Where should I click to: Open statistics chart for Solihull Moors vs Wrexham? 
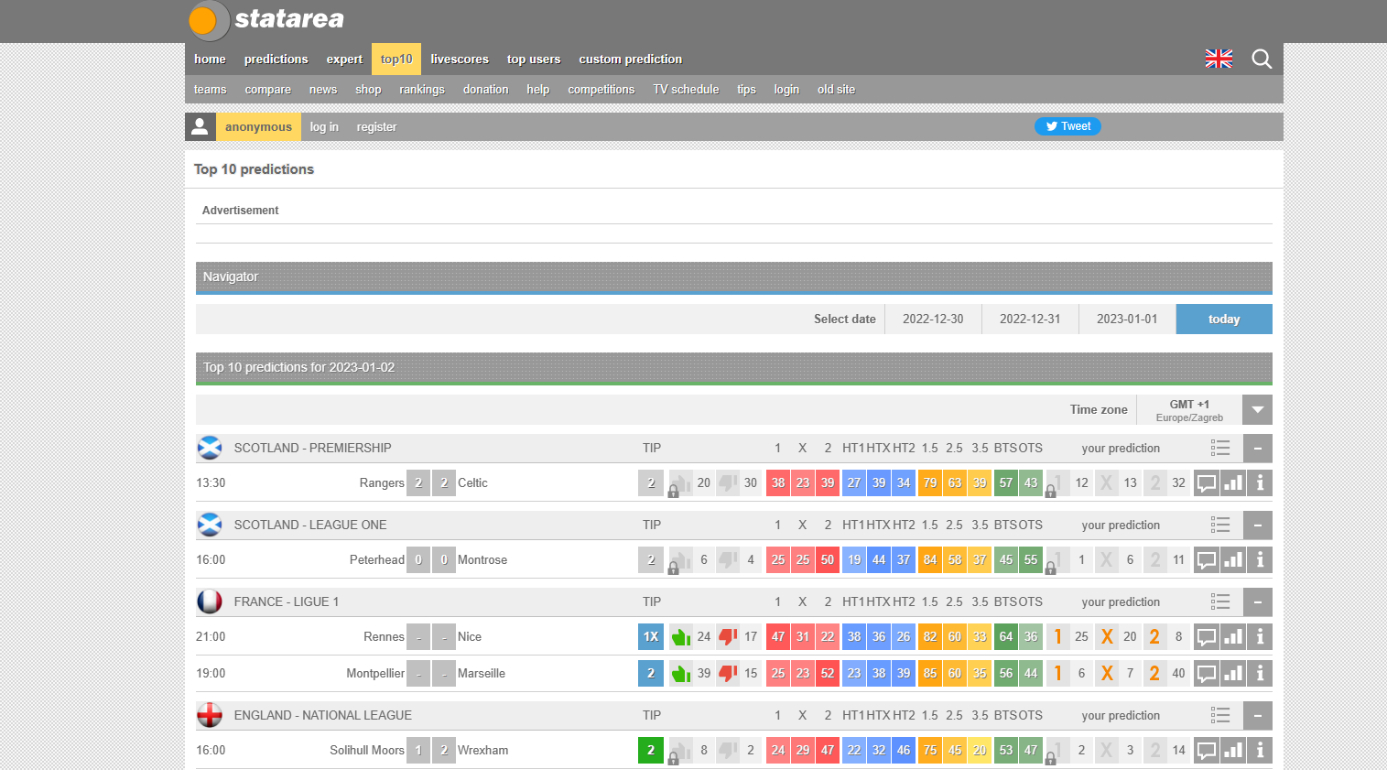click(x=1234, y=750)
